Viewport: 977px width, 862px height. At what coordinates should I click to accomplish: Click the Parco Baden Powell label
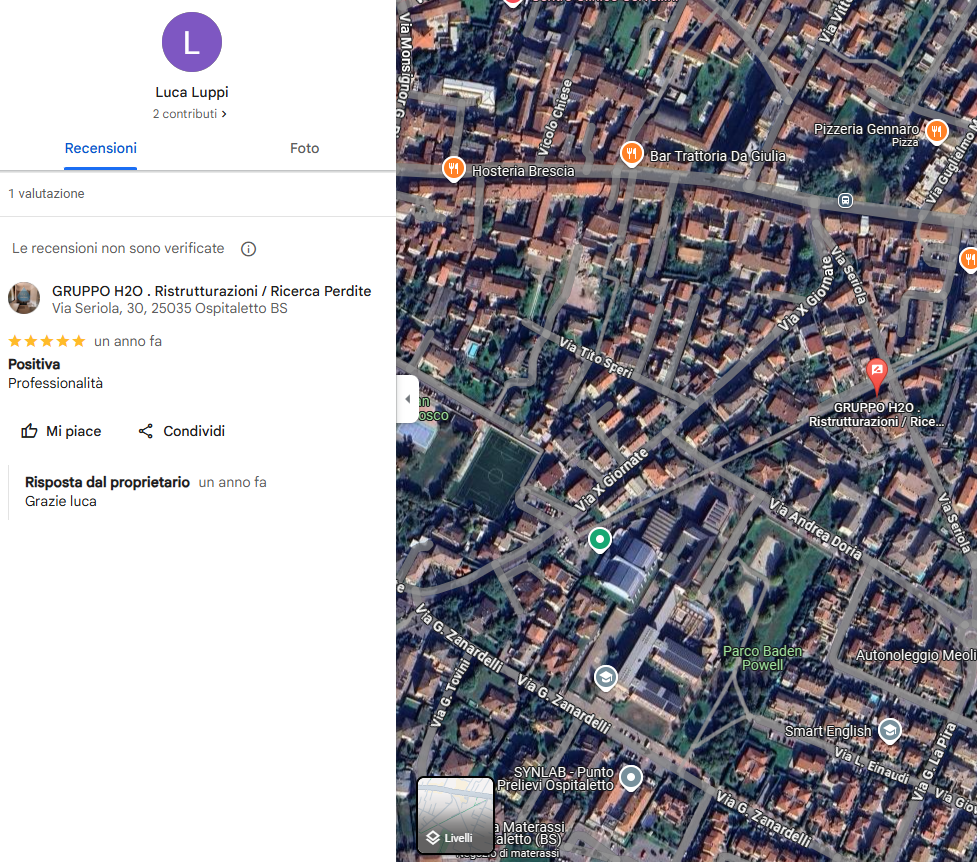762,658
